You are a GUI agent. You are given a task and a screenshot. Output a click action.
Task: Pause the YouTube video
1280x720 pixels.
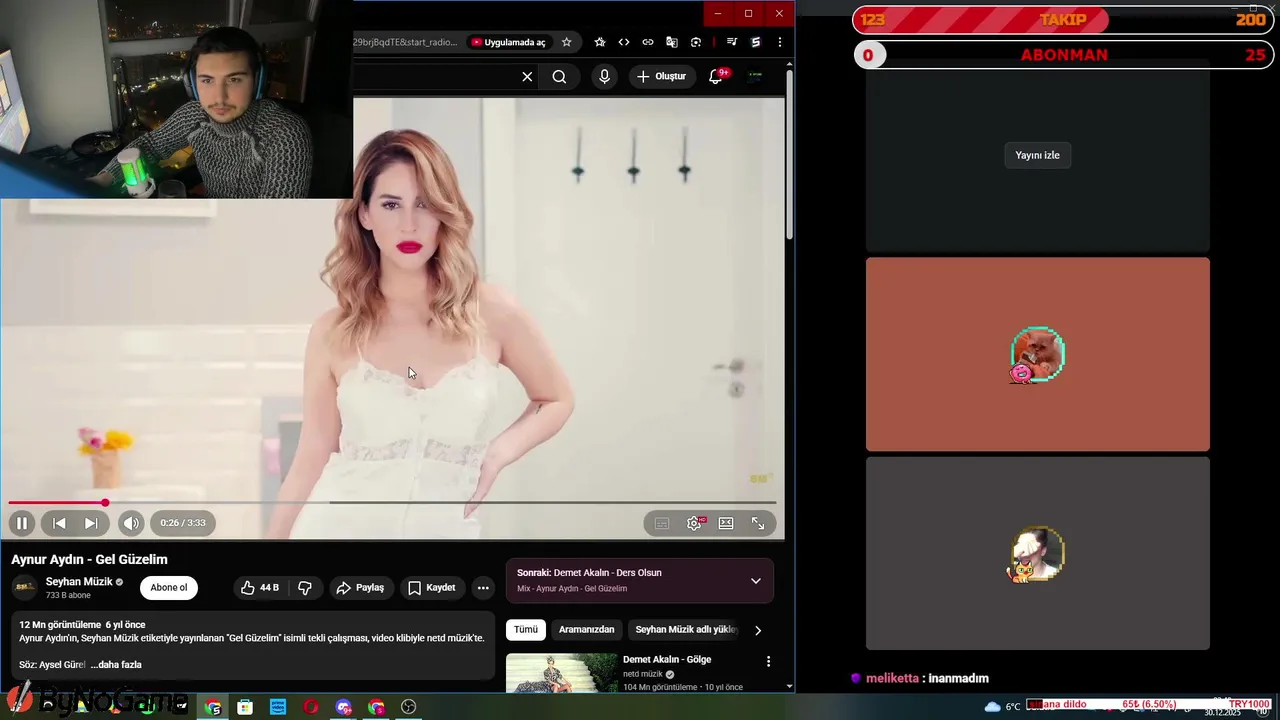point(21,523)
